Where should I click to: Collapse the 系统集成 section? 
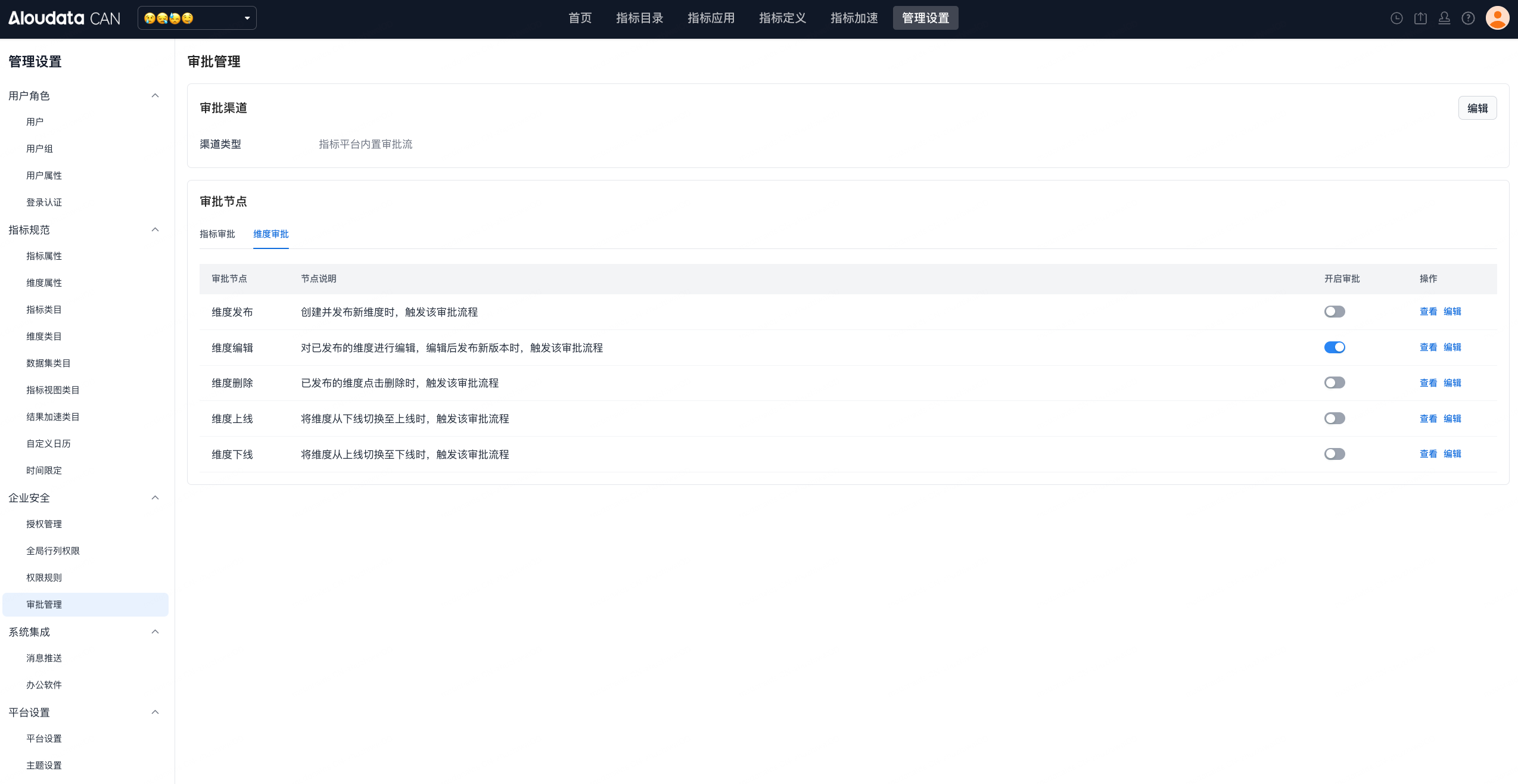click(x=155, y=631)
